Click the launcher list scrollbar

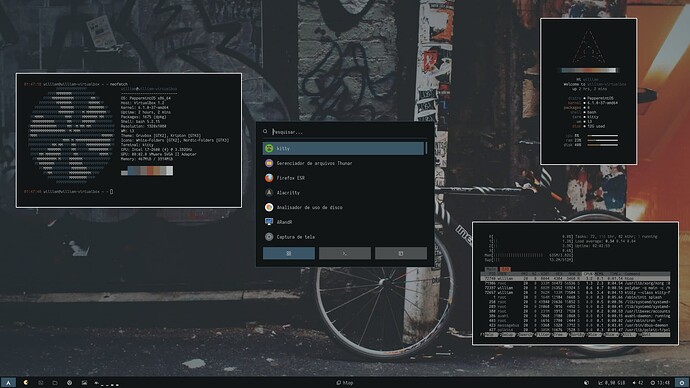426,148
